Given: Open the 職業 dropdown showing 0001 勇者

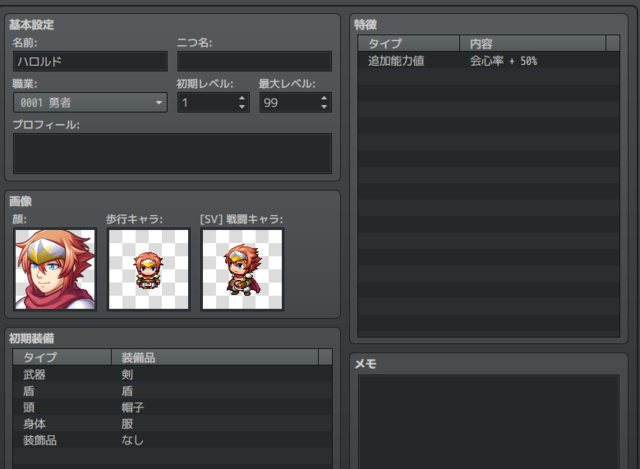Looking at the screenshot, I should 90,102.
